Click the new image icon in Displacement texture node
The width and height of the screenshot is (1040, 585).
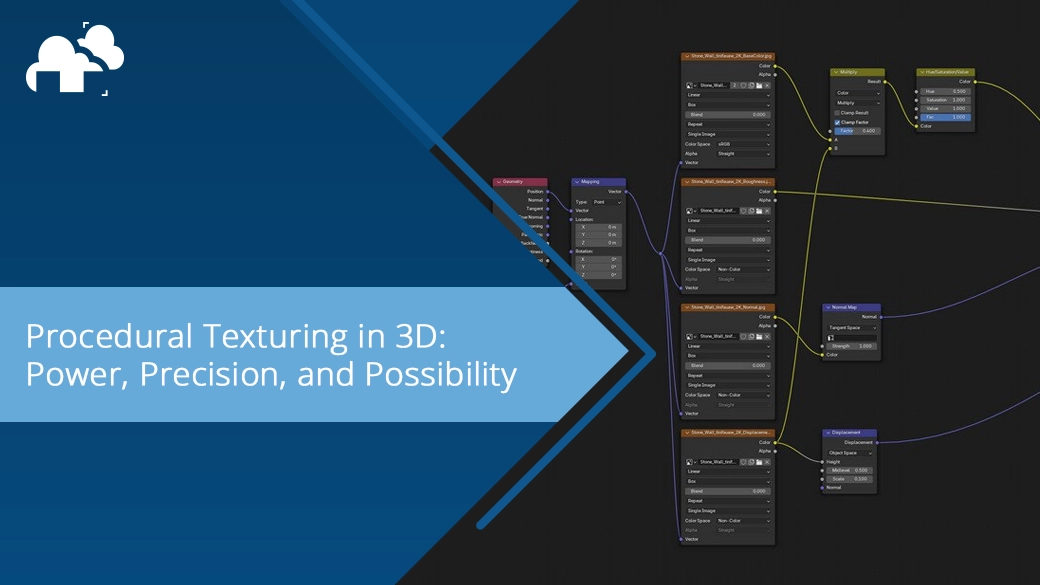[751, 462]
